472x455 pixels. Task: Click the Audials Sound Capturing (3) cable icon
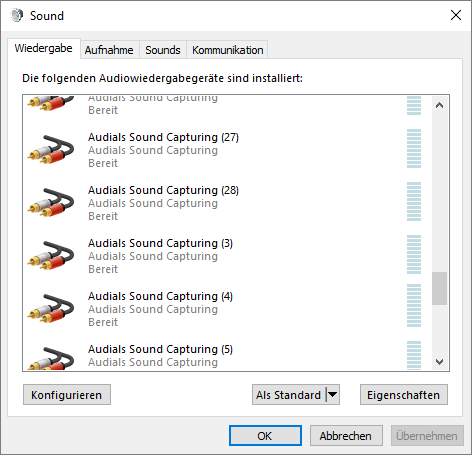click(51, 255)
